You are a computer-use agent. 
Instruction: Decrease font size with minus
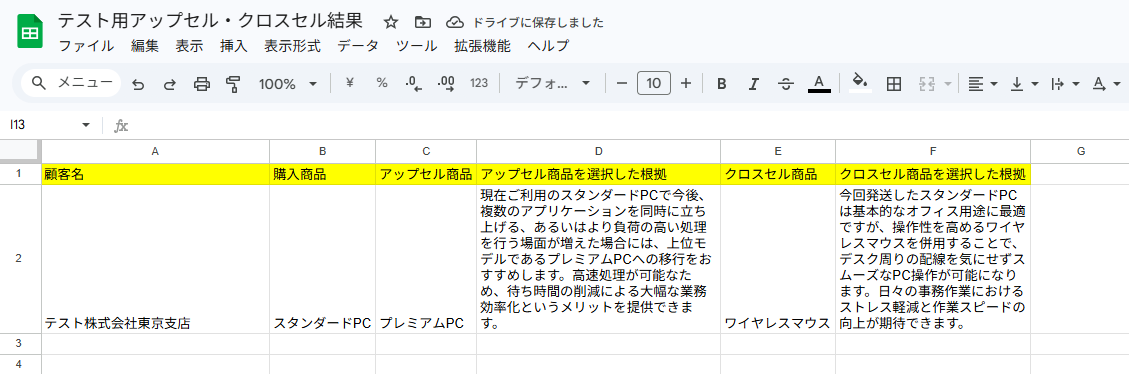pyautogui.click(x=622, y=84)
